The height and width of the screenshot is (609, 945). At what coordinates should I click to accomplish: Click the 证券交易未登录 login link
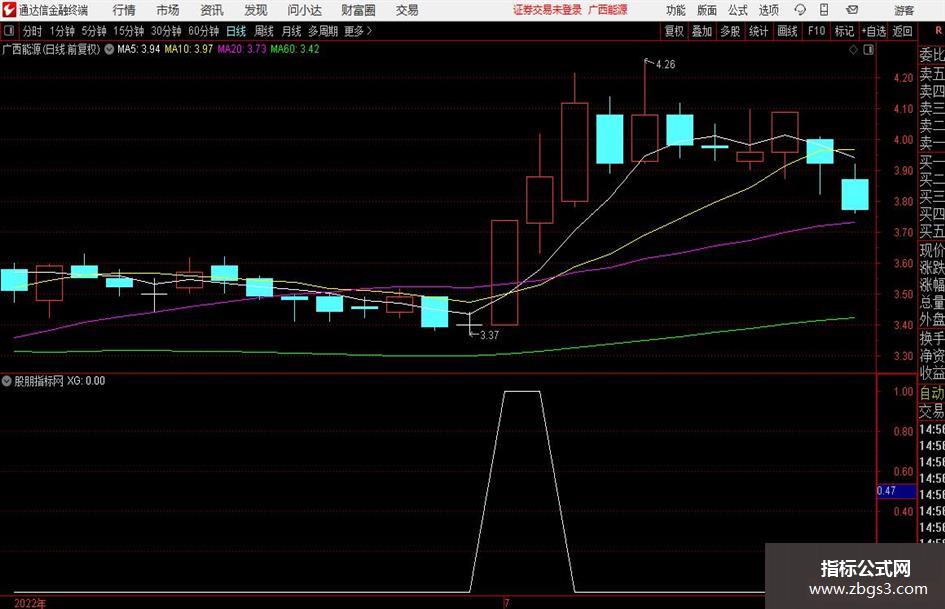[547, 10]
